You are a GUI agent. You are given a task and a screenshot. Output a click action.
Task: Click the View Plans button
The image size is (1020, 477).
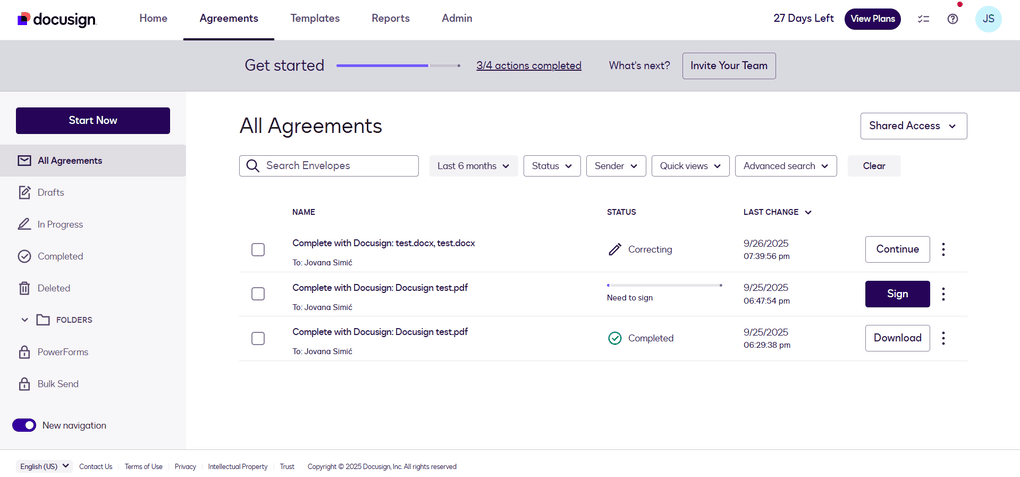[x=872, y=19]
